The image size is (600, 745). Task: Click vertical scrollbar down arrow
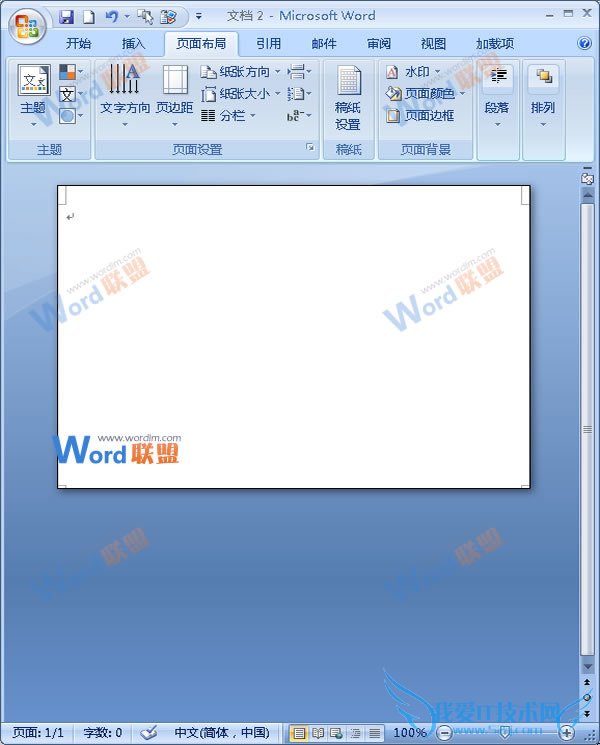point(588,667)
